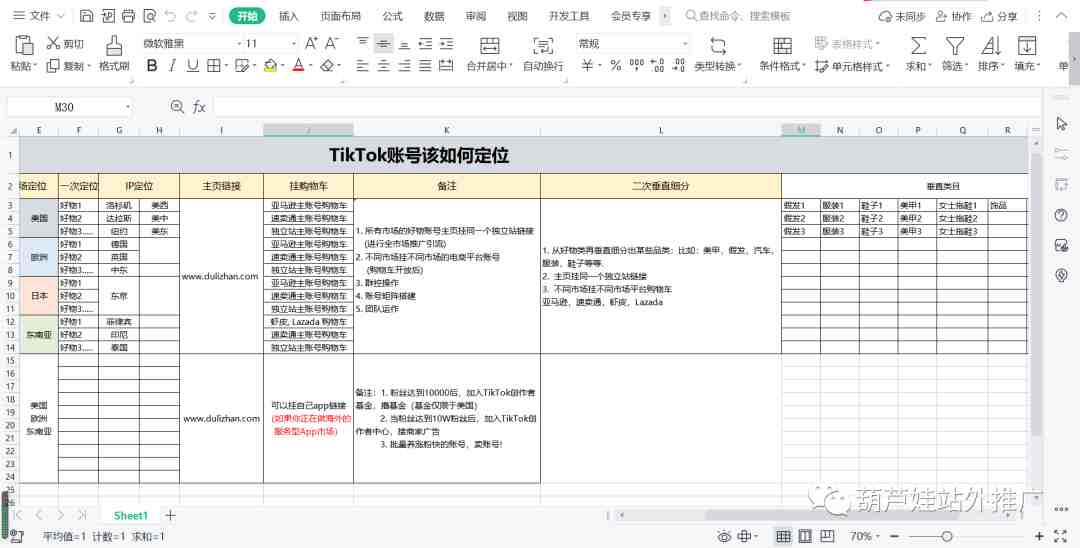This screenshot has height=548, width=1080.
Task: Click the Sort (排序) icon
Action: (990, 46)
